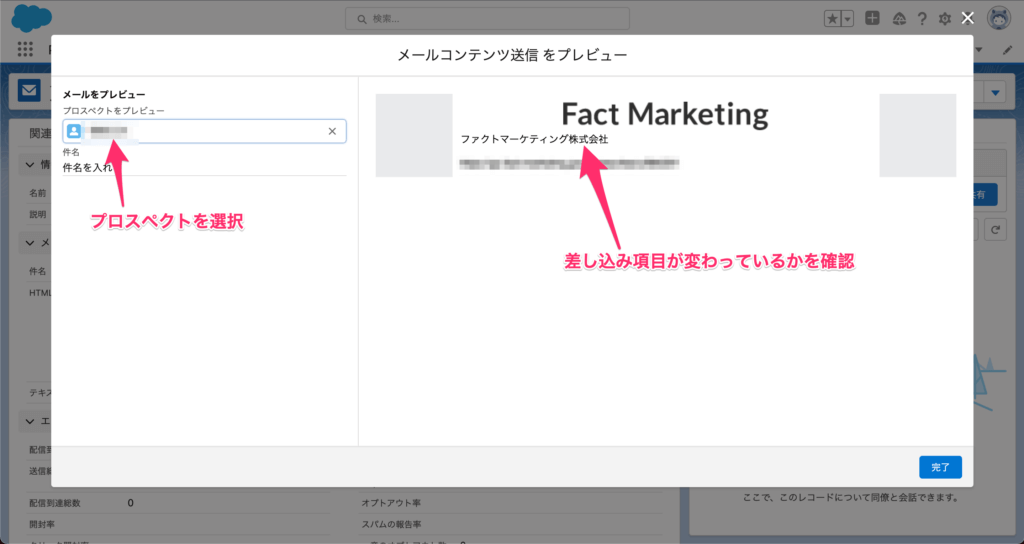This screenshot has height=544, width=1024.
Task: Switch to the 関連 tab
Action: (40, 133)
